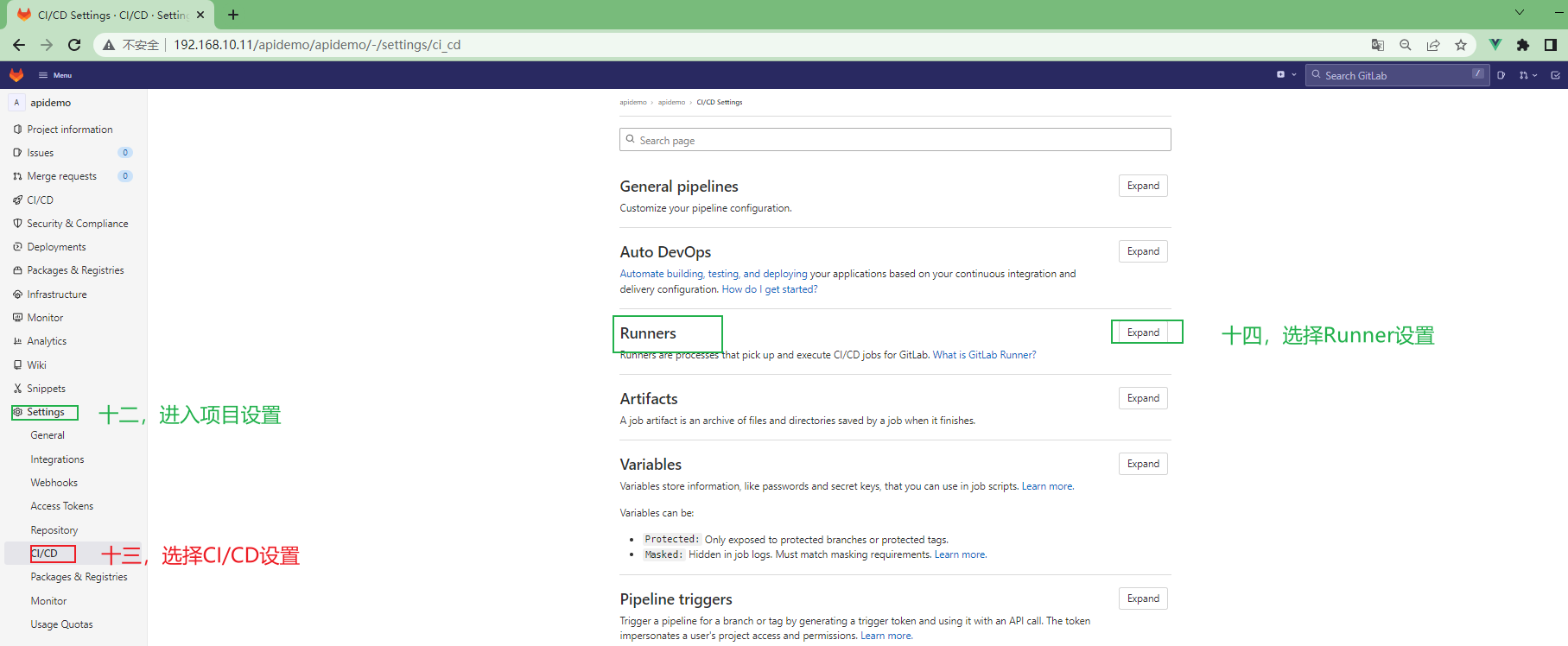Open Learn more link for masking requirements
Screen dimensions: 1568x646
pyautogui.click(x=961, y=554)
